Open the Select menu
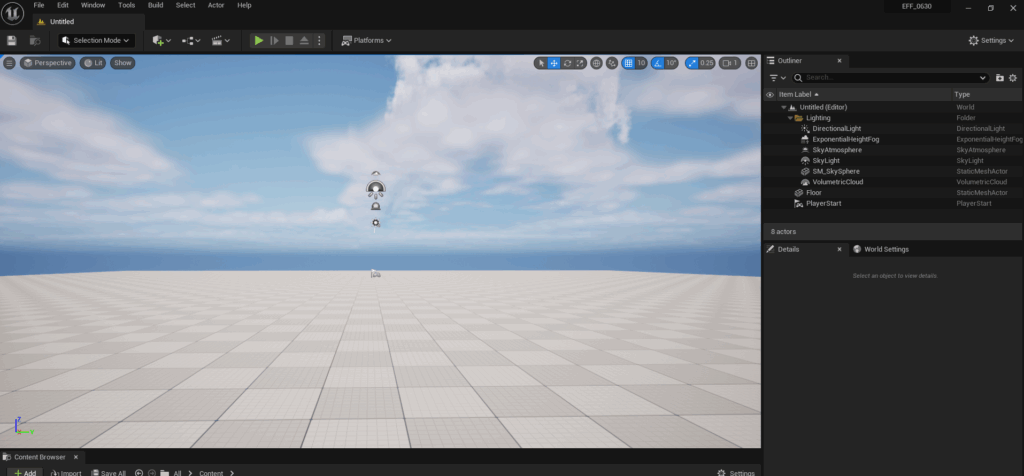 click(185, 5)
